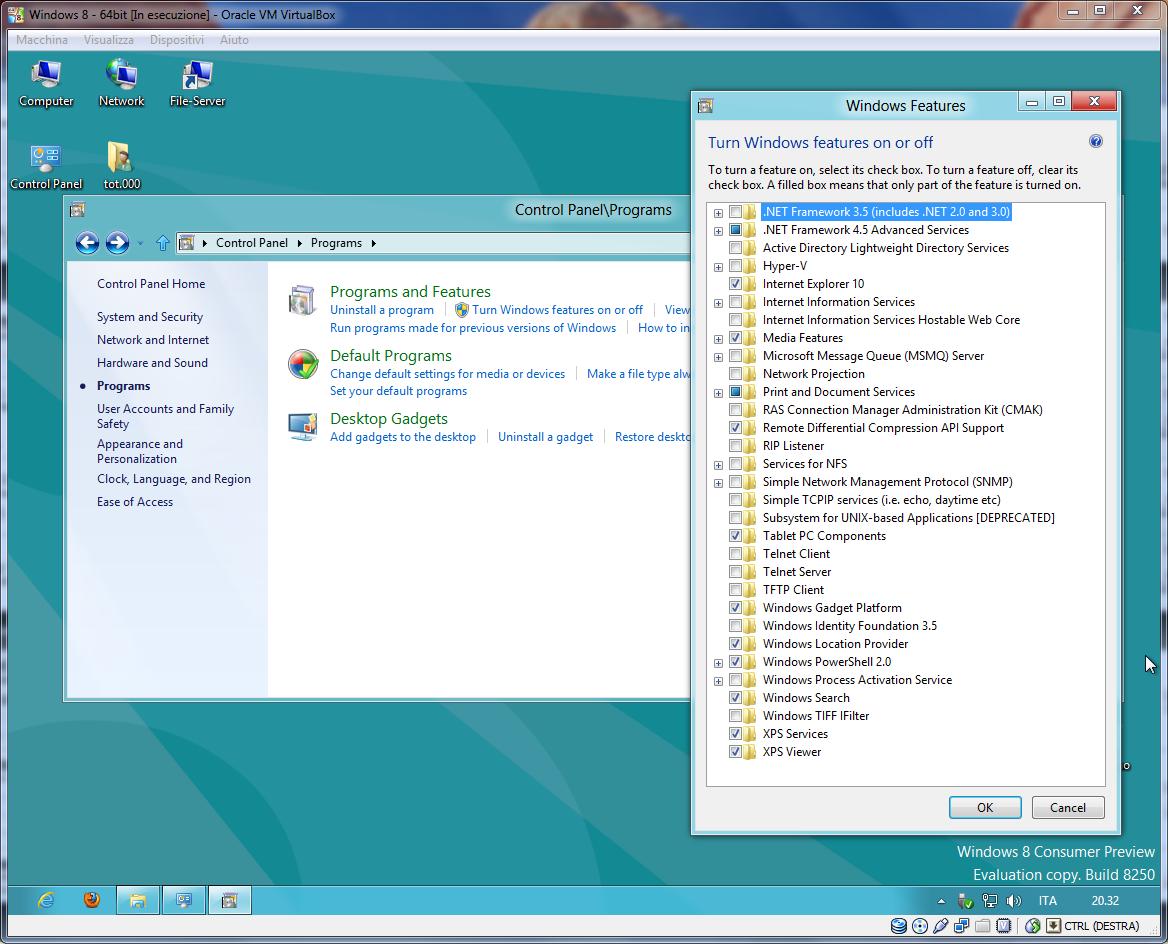Click the clock showing 20.32

[1105, 901]
